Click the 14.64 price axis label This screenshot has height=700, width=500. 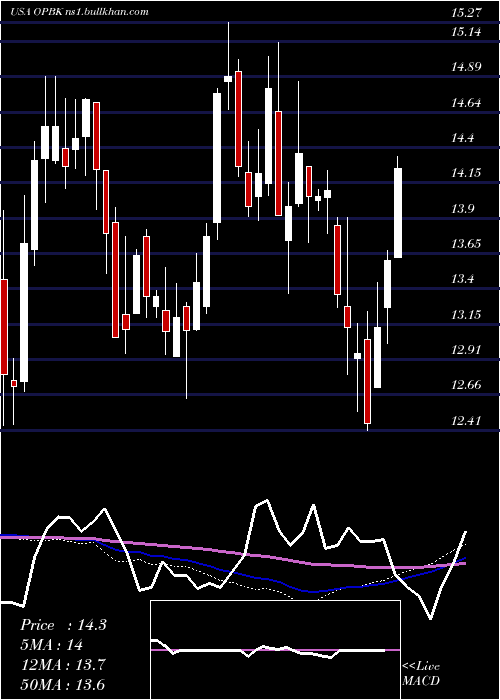pos(466,103)
